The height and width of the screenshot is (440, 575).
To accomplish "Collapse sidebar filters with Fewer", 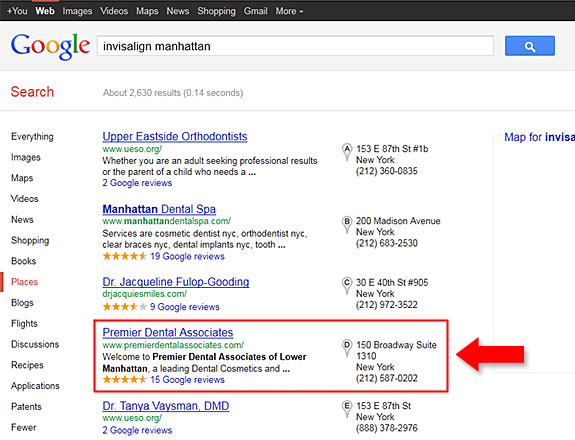I will pyautogui.click(x=23, y=427).
